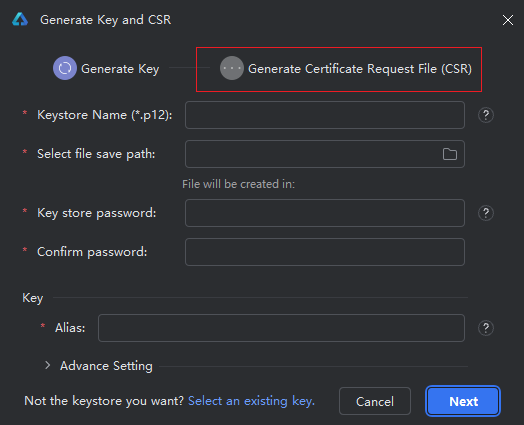
Task: Click the Cancel button
Action: click(x=375, y=401)
